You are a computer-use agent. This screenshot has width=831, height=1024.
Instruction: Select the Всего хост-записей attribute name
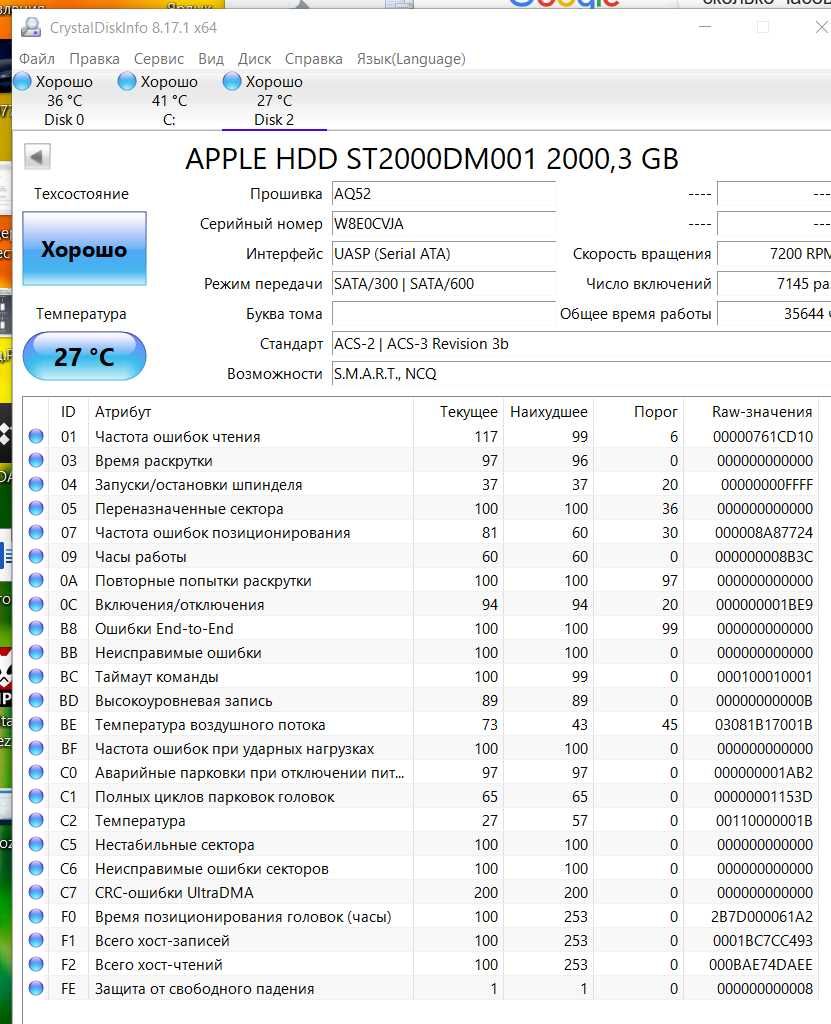pyautogui.click(x=162, y=941)
